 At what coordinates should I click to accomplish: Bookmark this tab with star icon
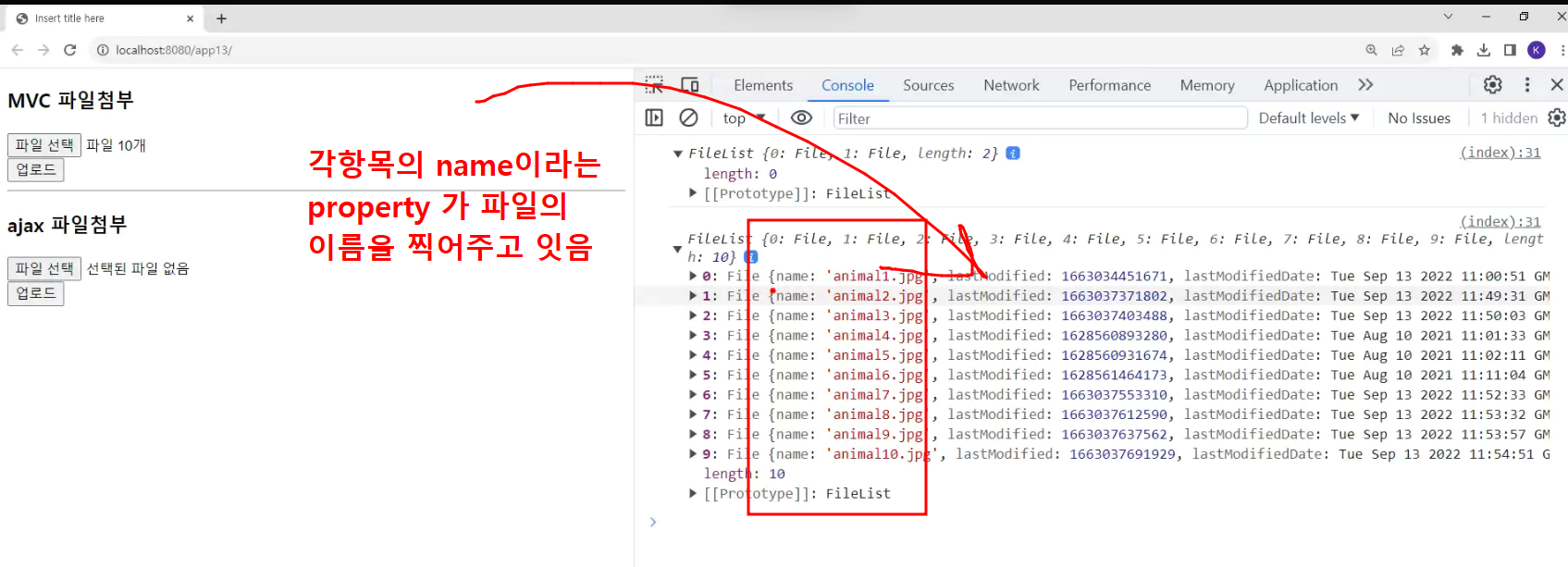[1425, 50]
